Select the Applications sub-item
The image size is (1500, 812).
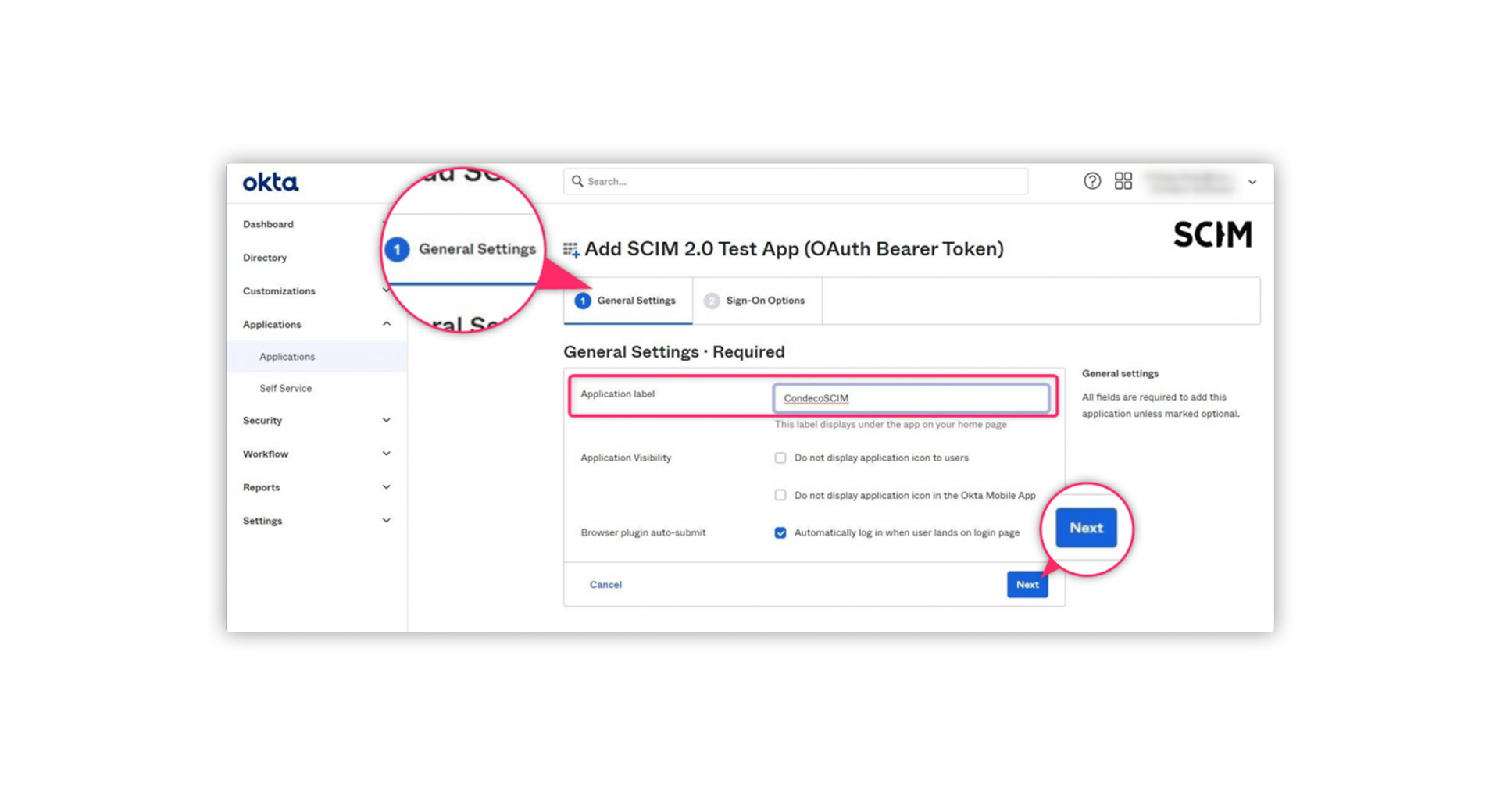point(287,357)
